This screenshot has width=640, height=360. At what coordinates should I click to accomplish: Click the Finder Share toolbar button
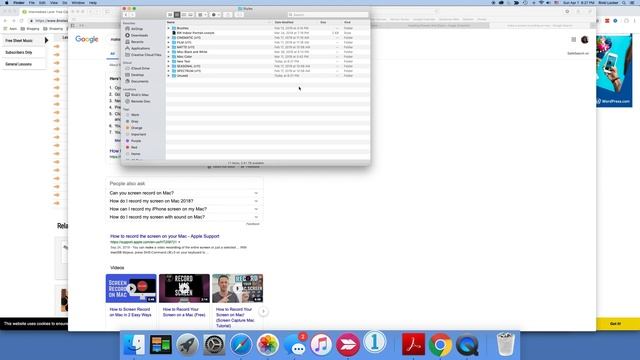click(x=228, y=15)
